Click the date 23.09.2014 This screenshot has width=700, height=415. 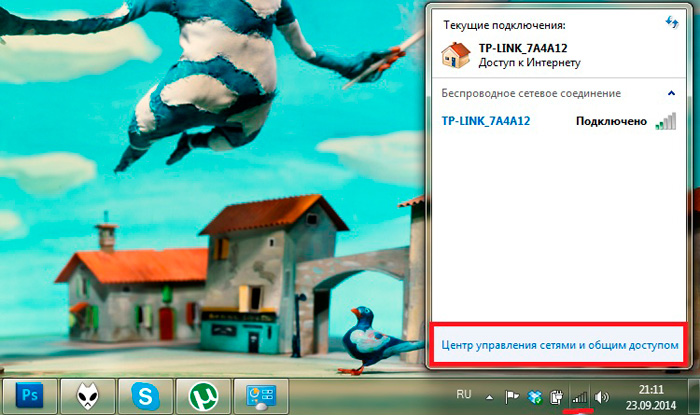pyautogui.click(x=650, y=405)
